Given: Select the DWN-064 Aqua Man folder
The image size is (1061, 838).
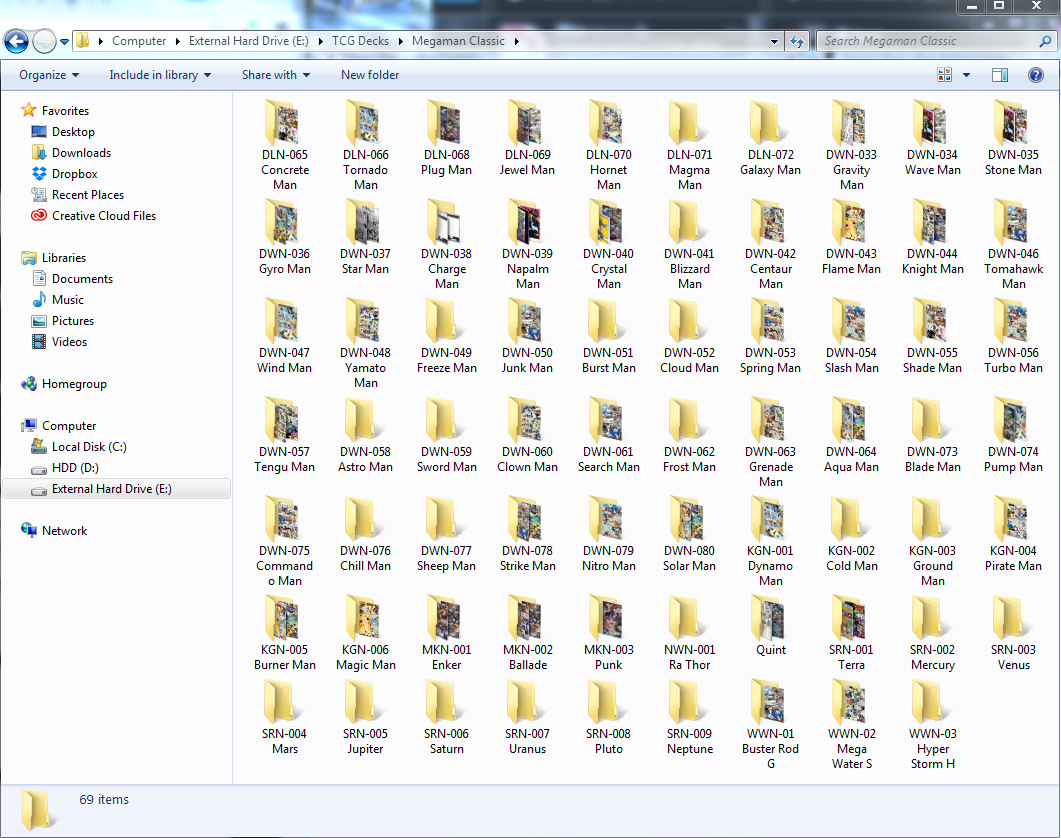Looking at the screenshot, I should (852, 435).
